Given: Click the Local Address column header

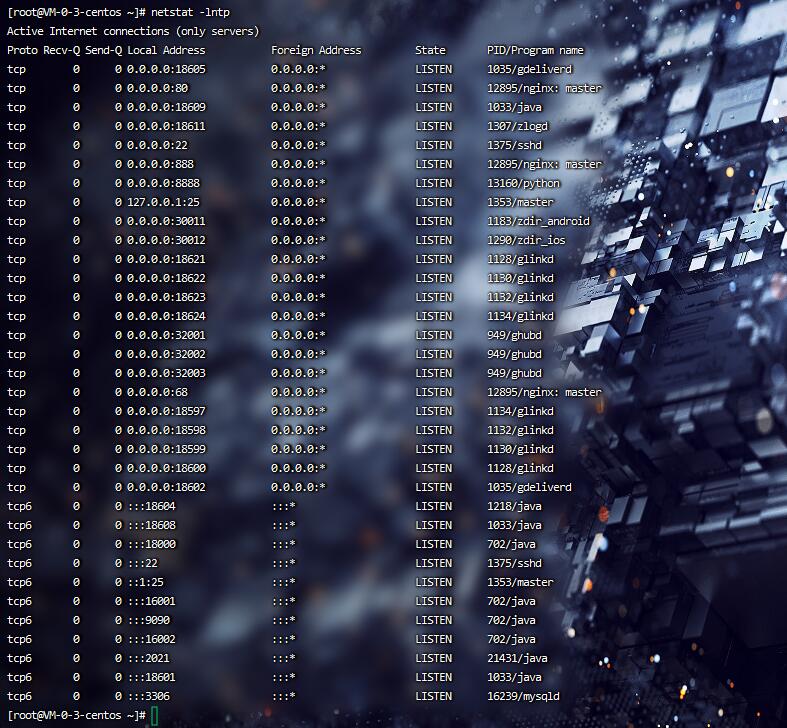Looking at the screenshot, I should coord(166,50).
